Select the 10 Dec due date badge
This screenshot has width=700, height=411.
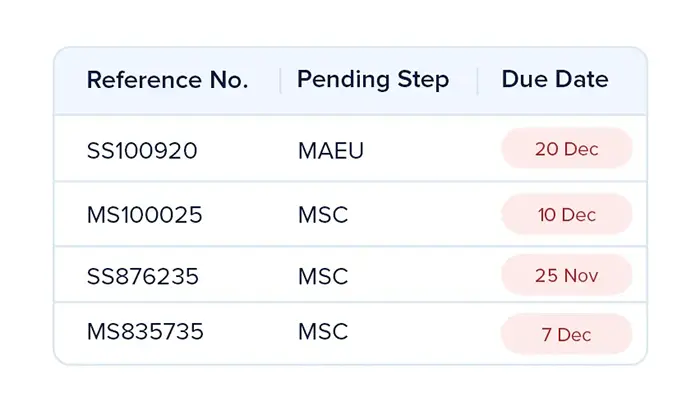click(566, 215)
